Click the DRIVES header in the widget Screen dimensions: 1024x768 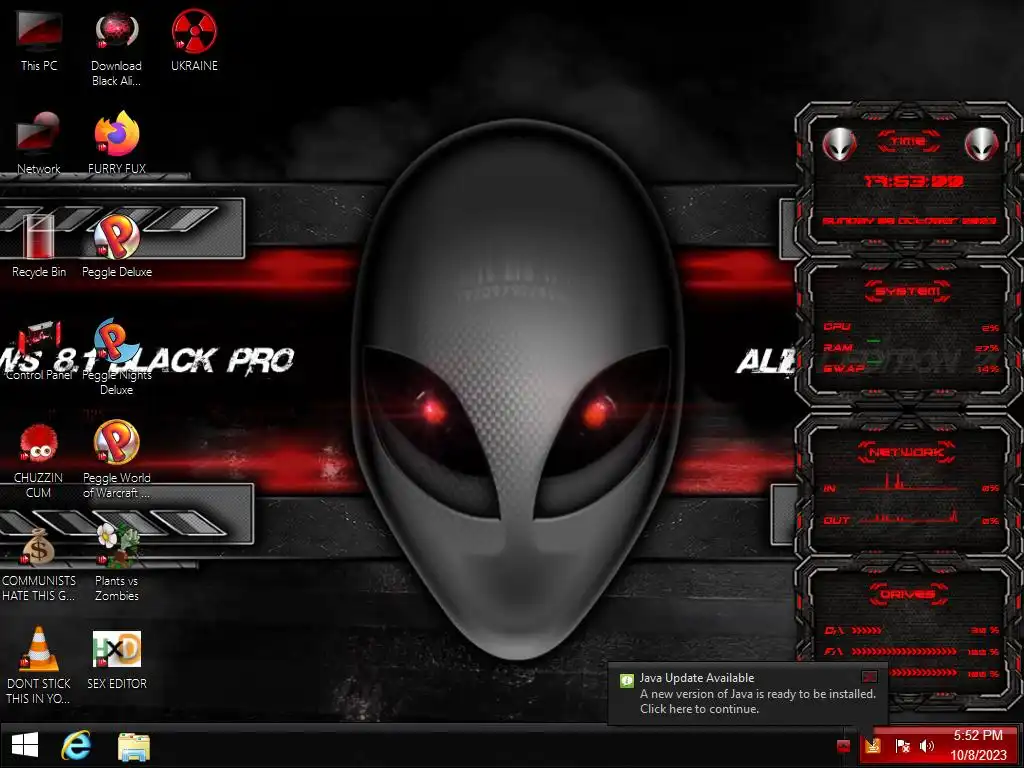[x=908, y=594]
